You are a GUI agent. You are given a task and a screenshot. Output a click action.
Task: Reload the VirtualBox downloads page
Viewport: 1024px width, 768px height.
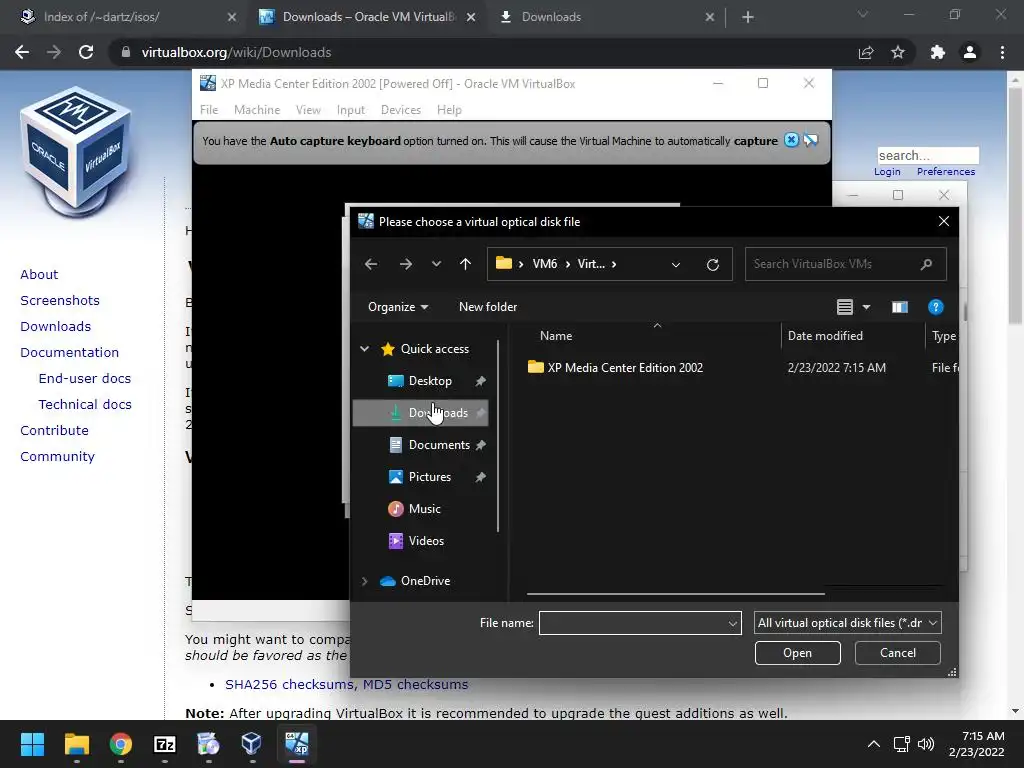pyautogui.click(x=86, y=52)
